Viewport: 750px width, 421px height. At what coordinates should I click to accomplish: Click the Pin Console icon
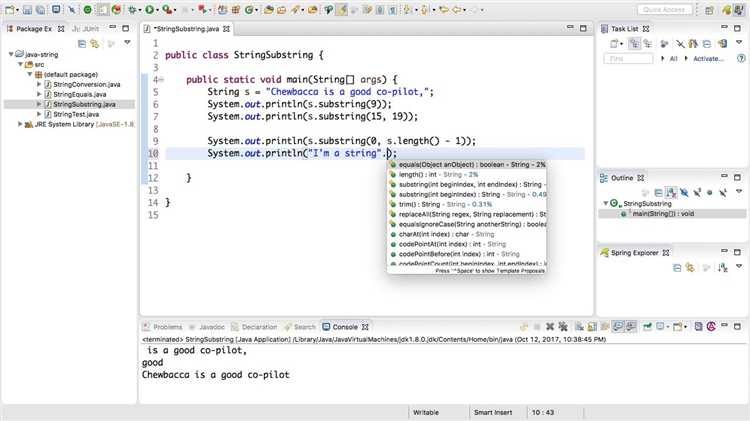click(647, 327)
